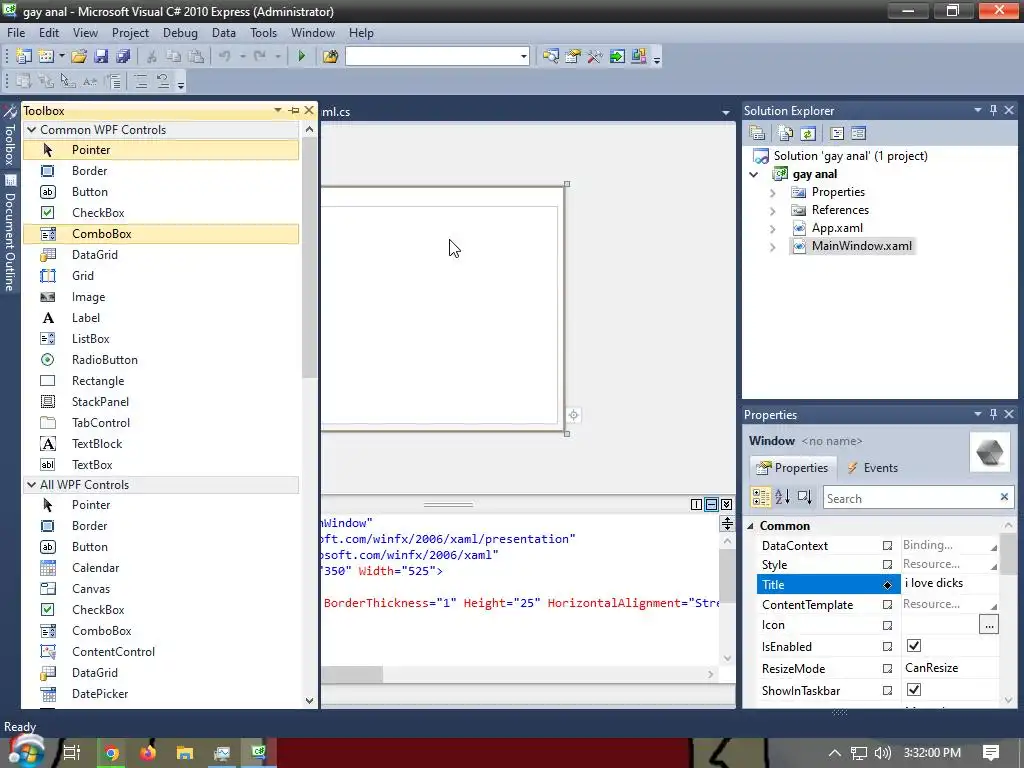Image resolution: width=1024 pixels, height=768 pixels.
Task: Click the Icon property marker square
Action: 887,625
